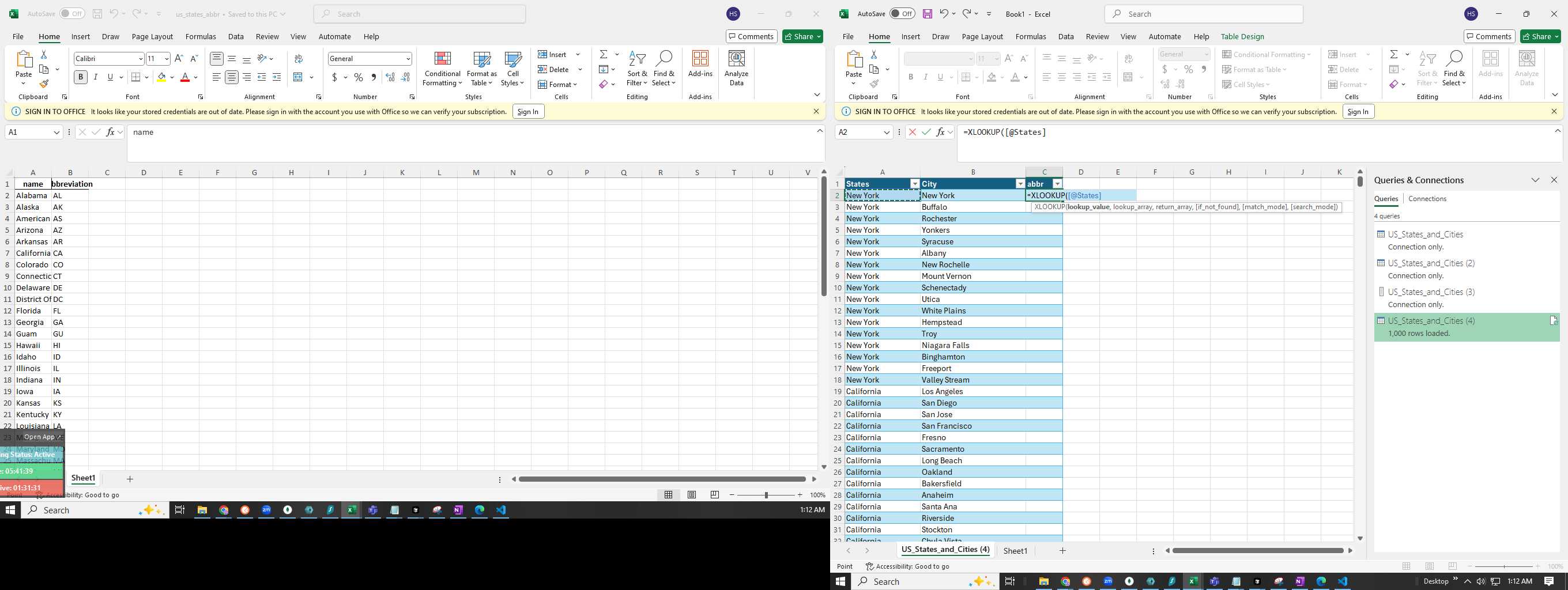Open Table Design tab in Book1
Image resolution: width=1568 pixels, height=590 pixels.
pyautogui.click(x=1242, y=36)
